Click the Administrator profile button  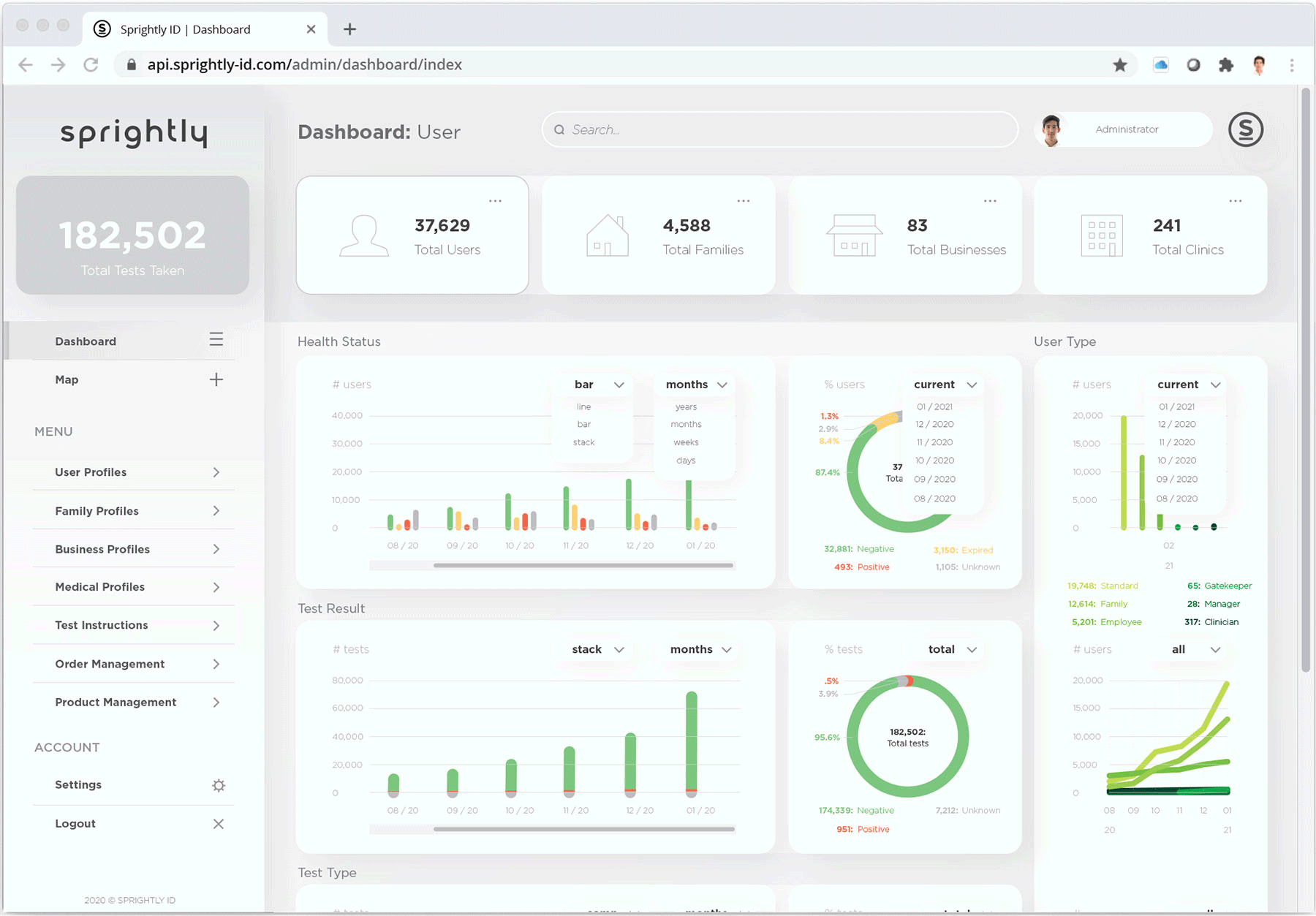tap(1124, 129)
